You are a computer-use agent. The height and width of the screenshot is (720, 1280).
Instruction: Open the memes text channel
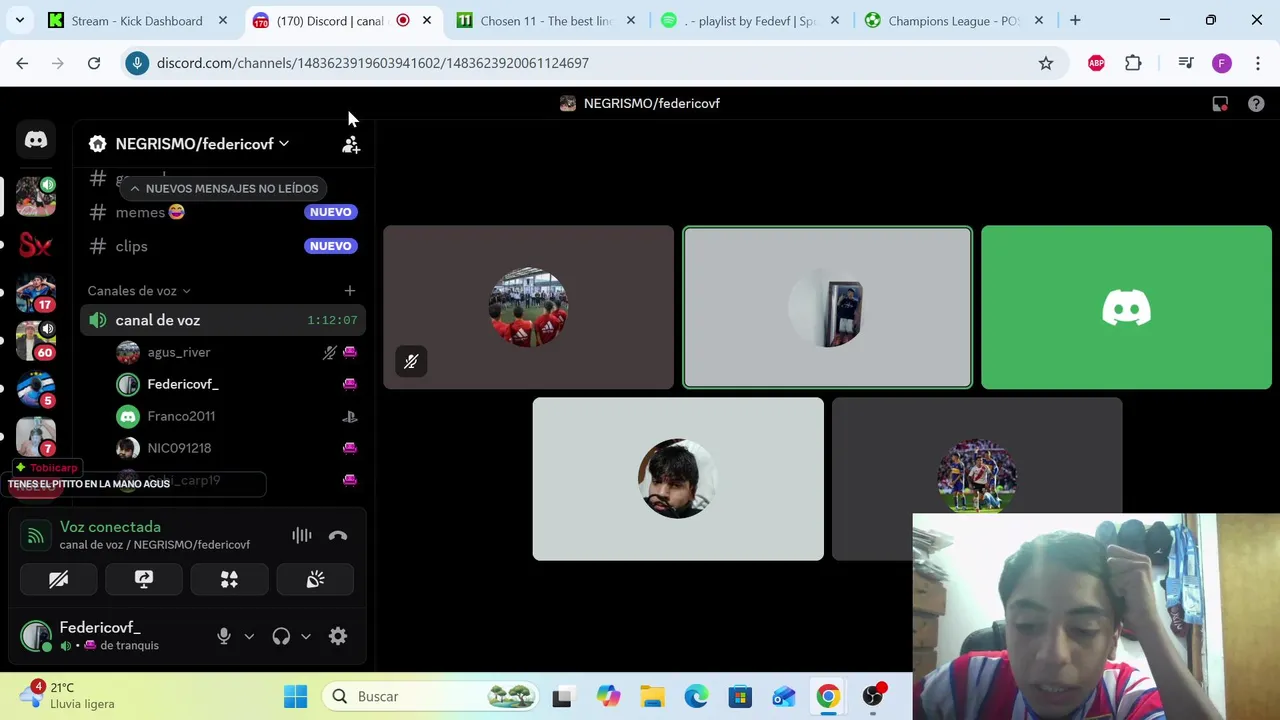click(222, 212)
